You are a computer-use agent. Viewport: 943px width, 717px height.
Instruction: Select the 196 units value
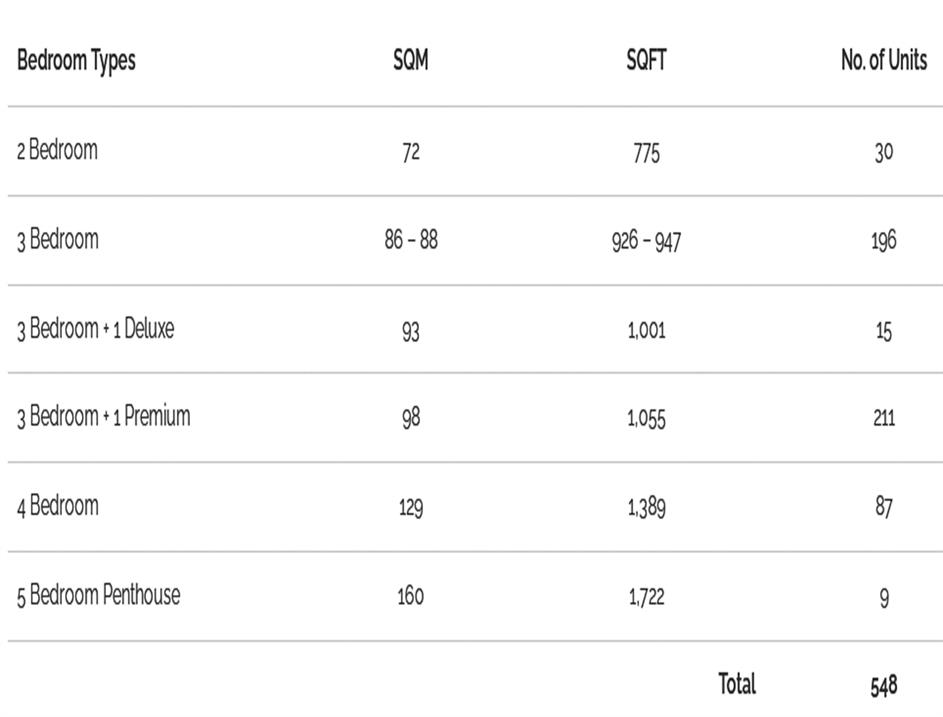(x=883, y=242)
